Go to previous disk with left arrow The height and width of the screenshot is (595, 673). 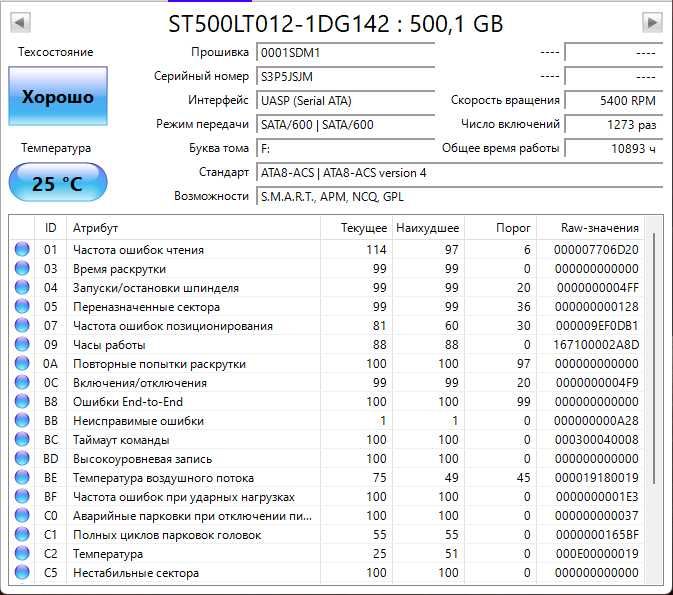[20, 22]
